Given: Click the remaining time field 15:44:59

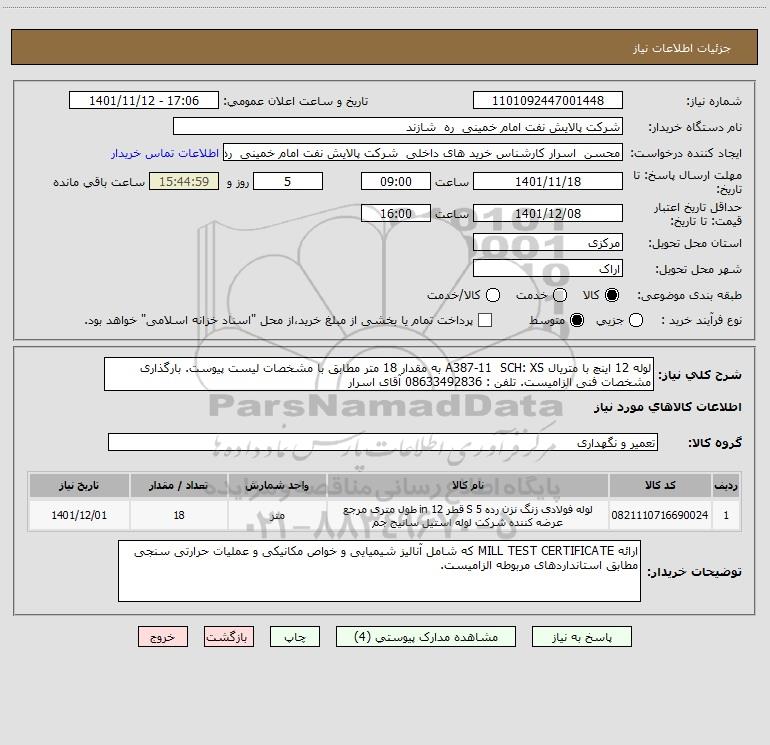Looking at the screenshot, I should pos(184,182).
